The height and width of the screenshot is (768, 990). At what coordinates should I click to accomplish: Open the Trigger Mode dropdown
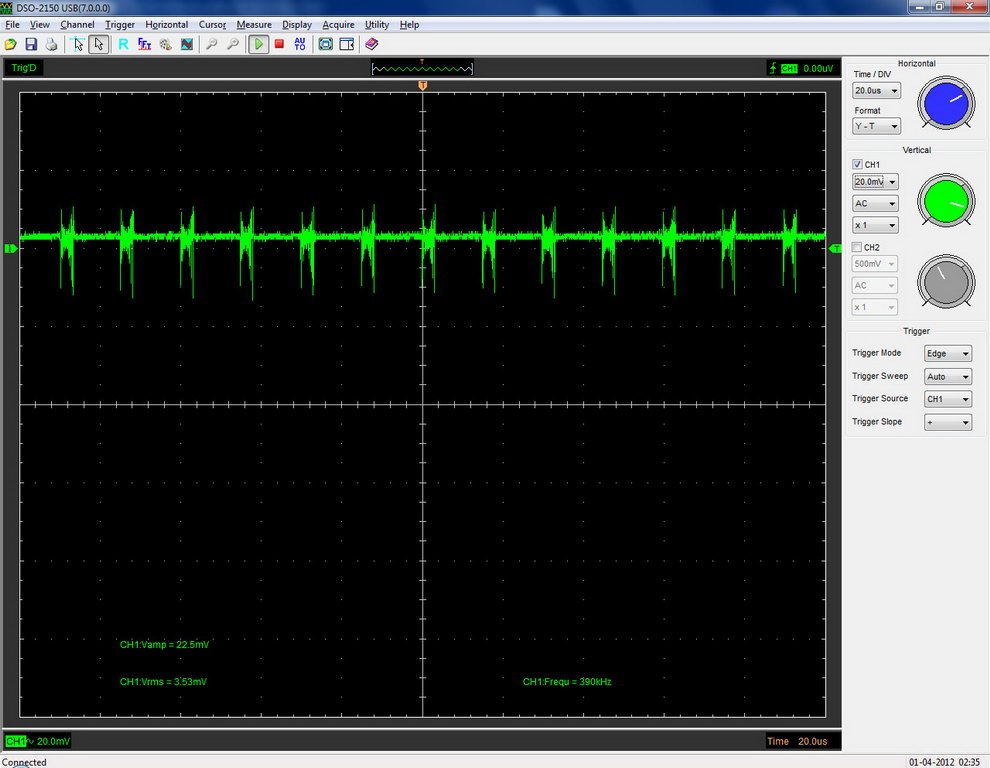pos(947,353)
